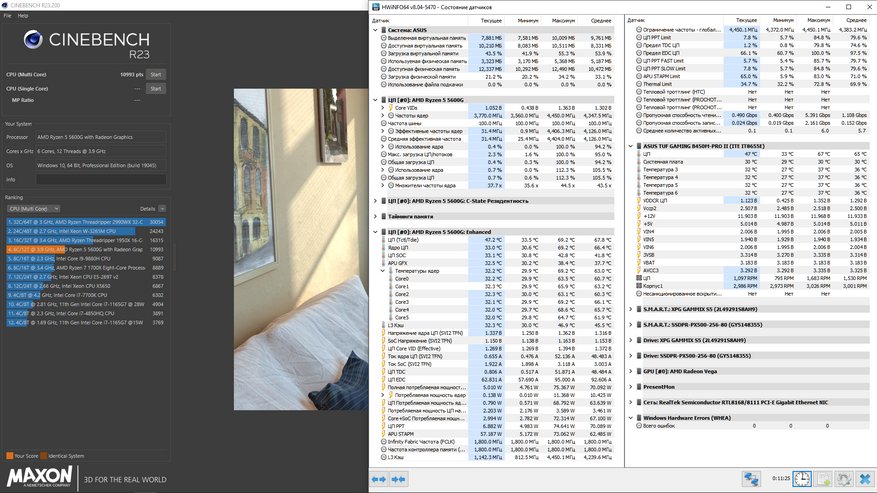Open the File menu in Cinebench

pos(7,16)
